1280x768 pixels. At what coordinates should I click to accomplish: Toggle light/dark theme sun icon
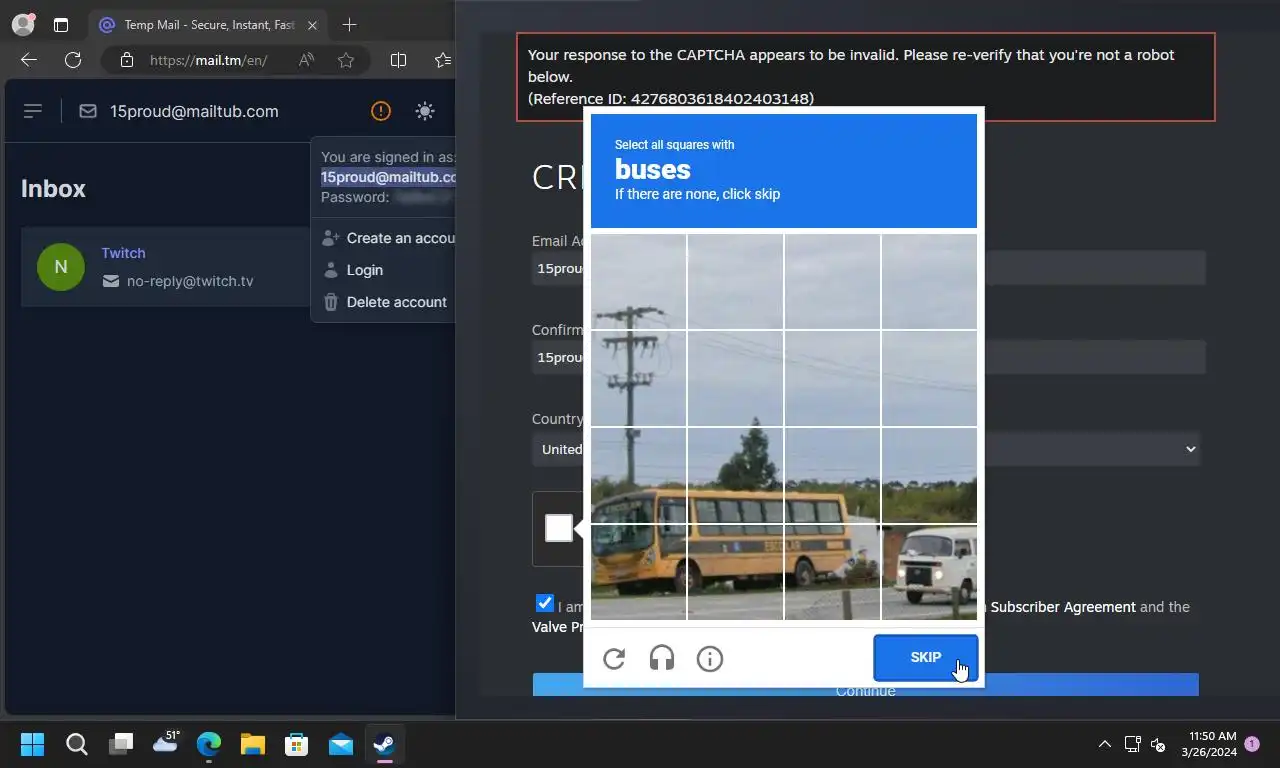coord(425,111)
